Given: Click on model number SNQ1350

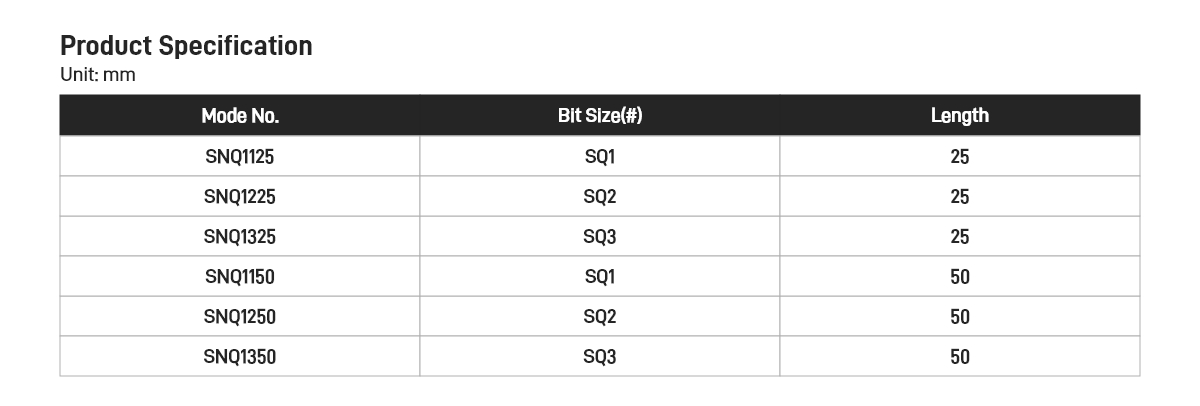Looking at the screenshot, I should click(240, 357).
